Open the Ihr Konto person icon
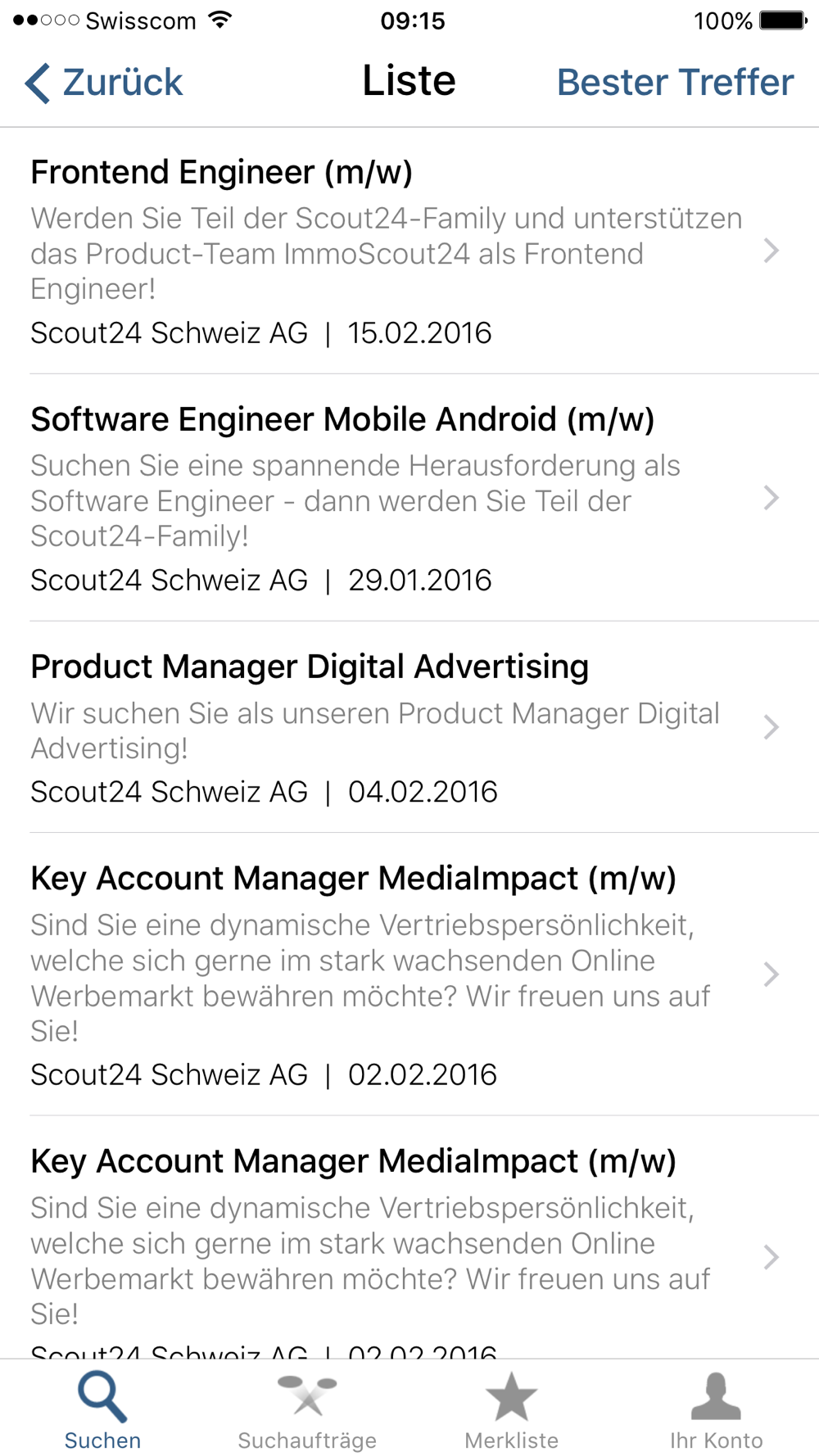Screen dimensions: 819x1456 pos(716,1397)
